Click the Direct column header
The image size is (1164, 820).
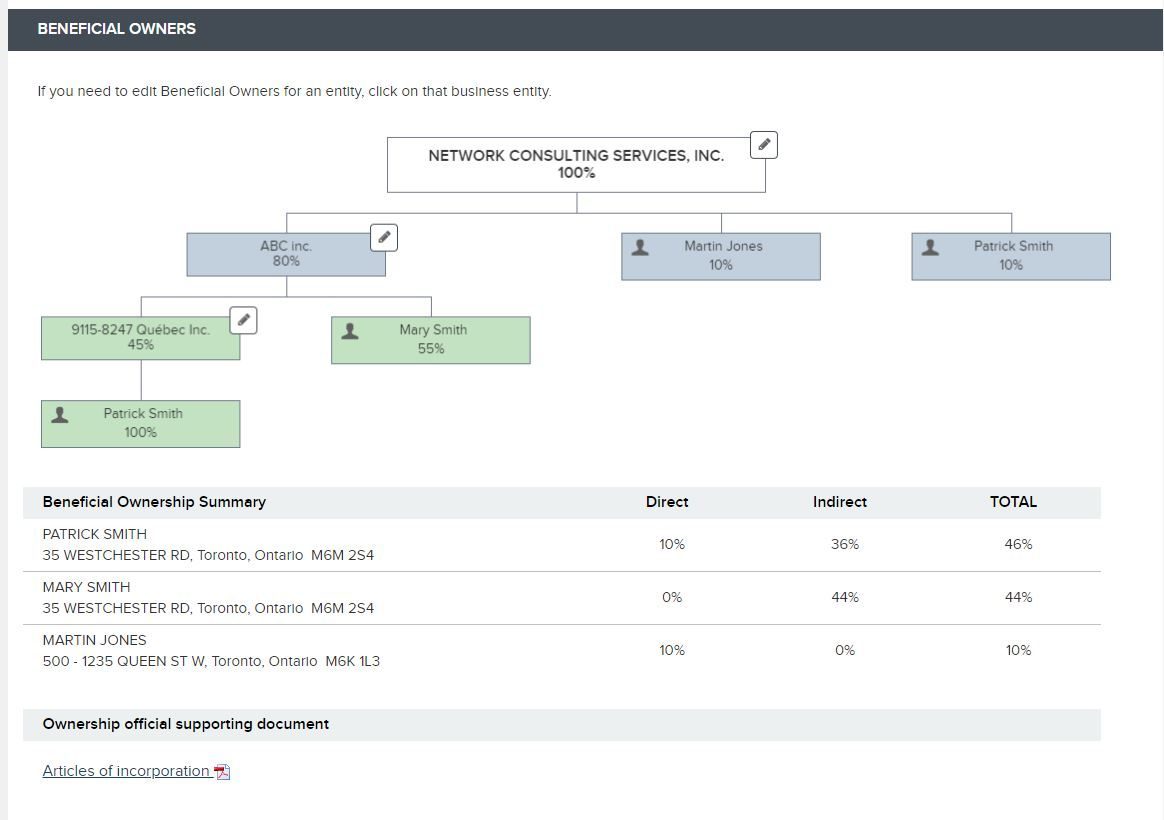click(667, 502)
